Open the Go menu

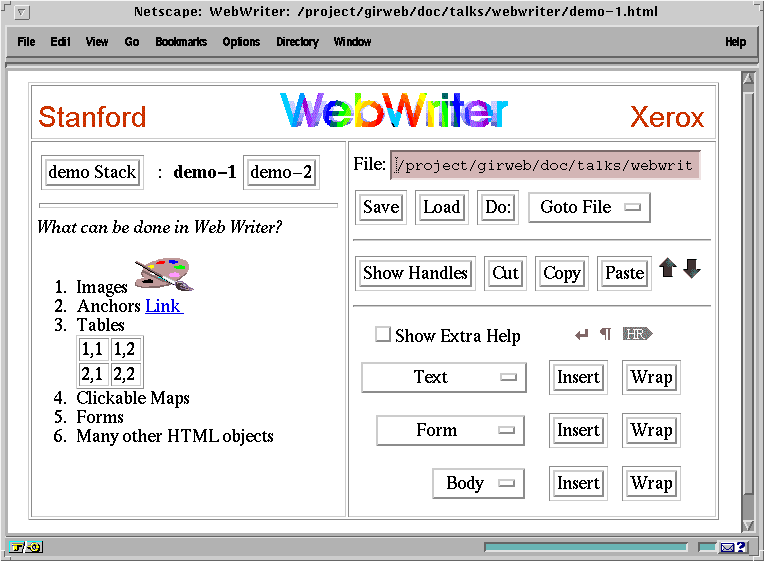click(x=132, y=42)
